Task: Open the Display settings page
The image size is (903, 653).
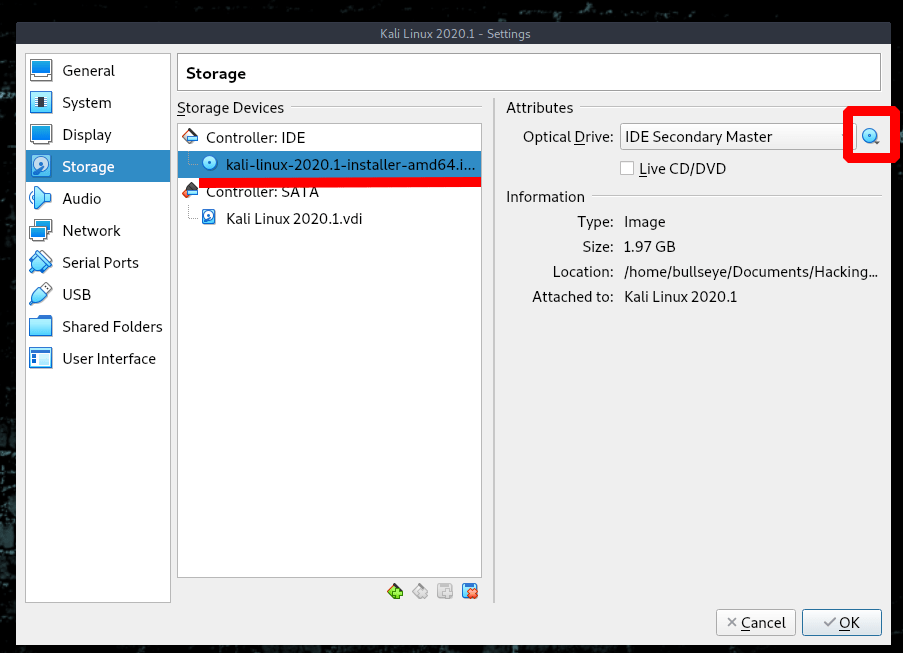Action: (x=98, y=135)
